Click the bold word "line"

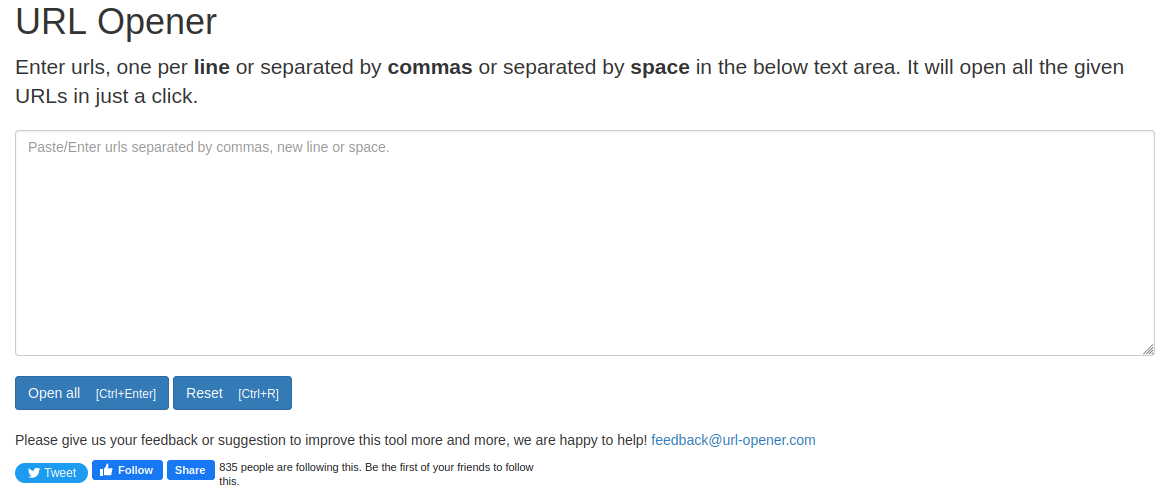(212, 67)
